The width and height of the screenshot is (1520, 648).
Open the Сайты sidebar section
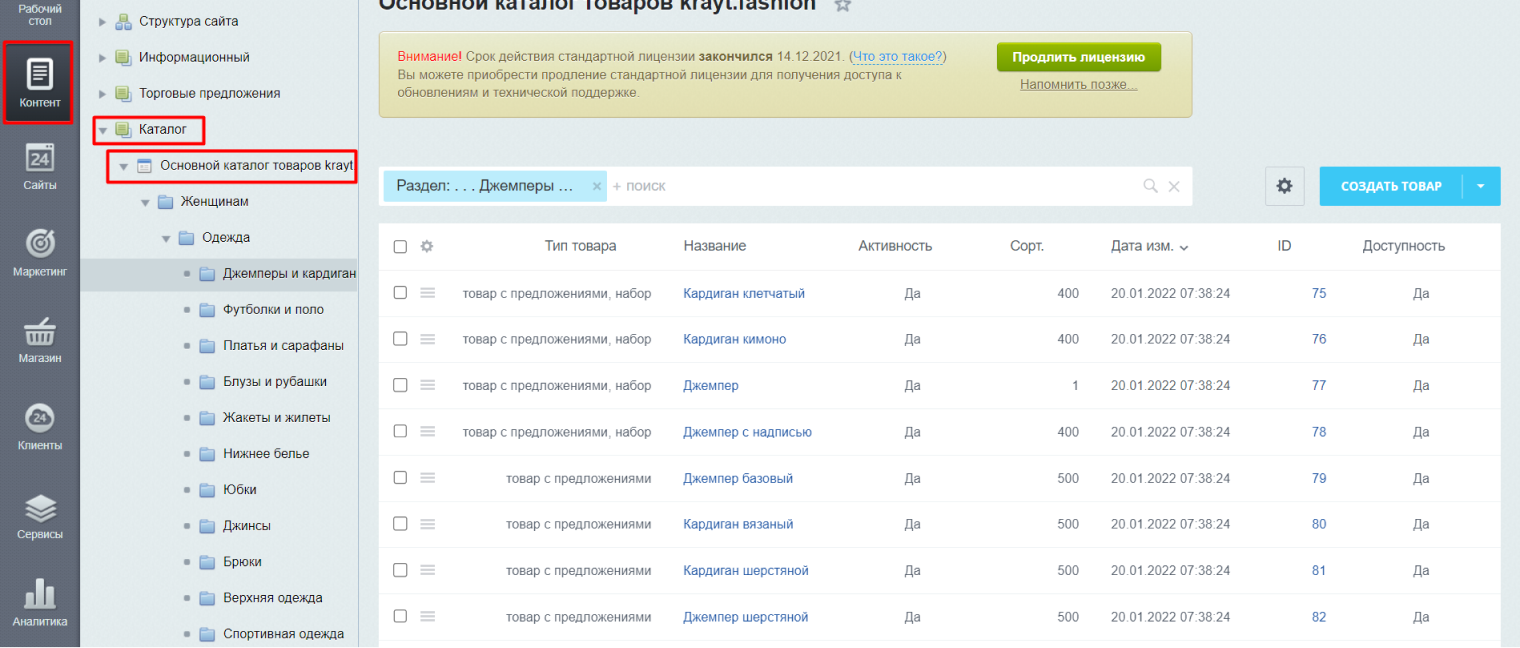(x=40, y=167)
